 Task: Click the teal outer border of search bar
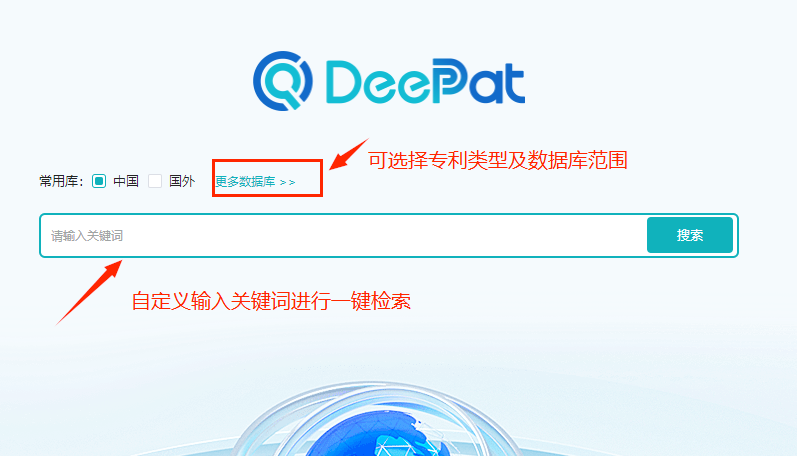pos(389,215)
